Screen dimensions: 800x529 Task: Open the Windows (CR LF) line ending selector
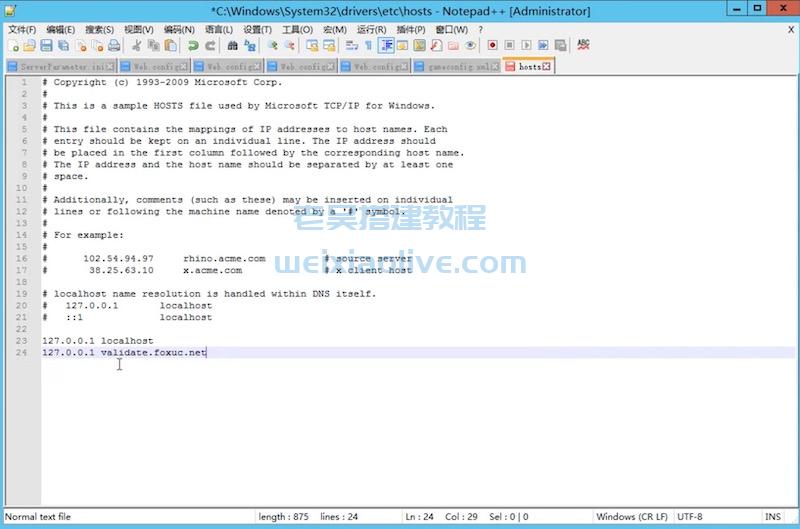[629, 516]
